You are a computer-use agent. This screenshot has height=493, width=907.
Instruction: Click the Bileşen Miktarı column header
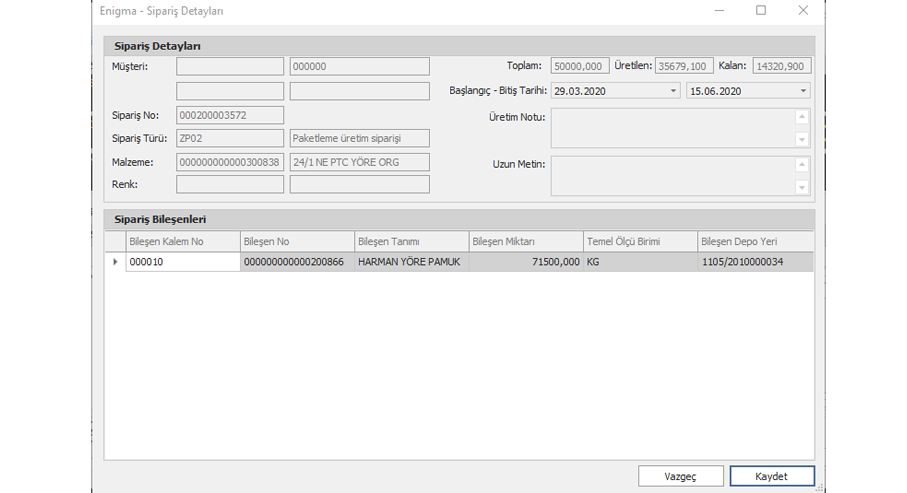point(525,242)
